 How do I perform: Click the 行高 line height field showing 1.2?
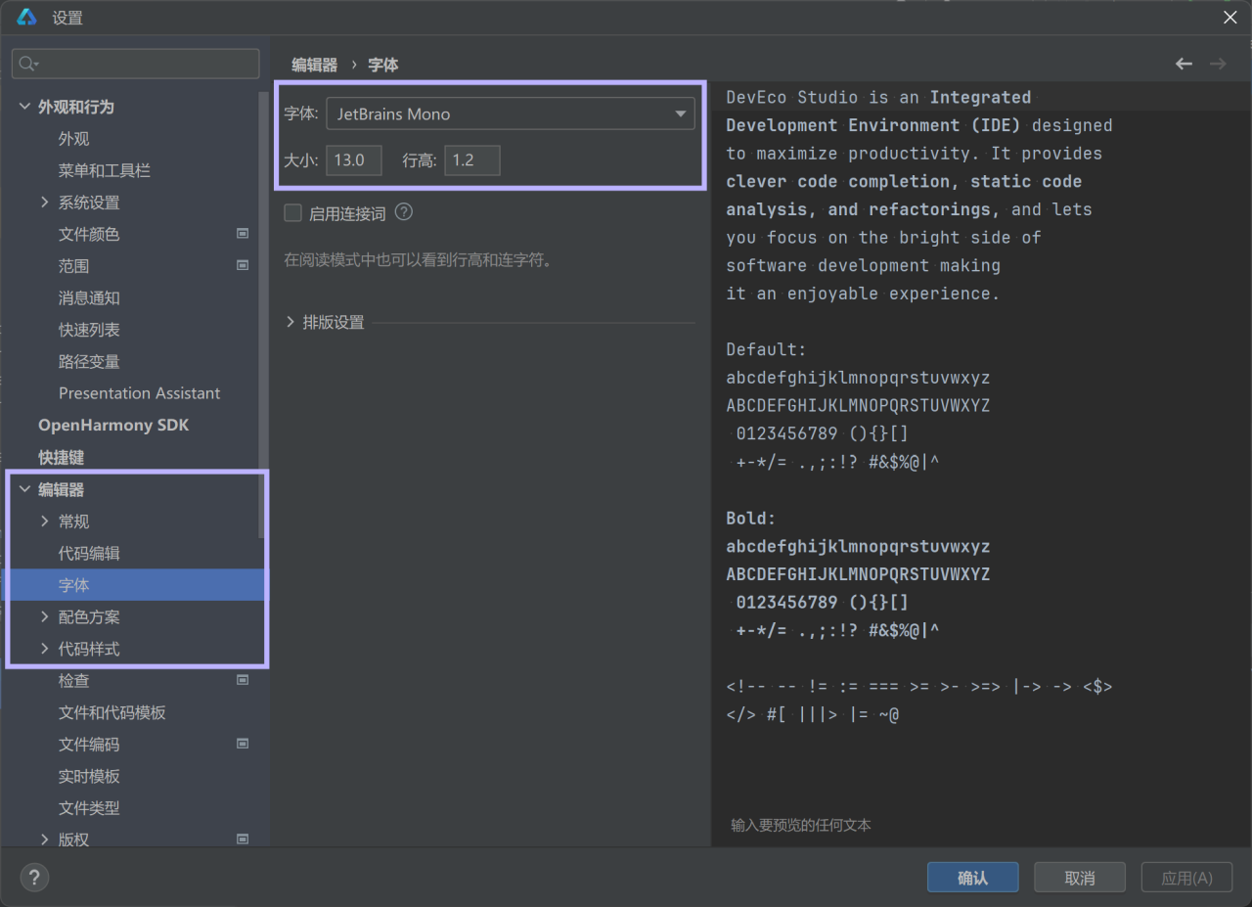[472, 160]
